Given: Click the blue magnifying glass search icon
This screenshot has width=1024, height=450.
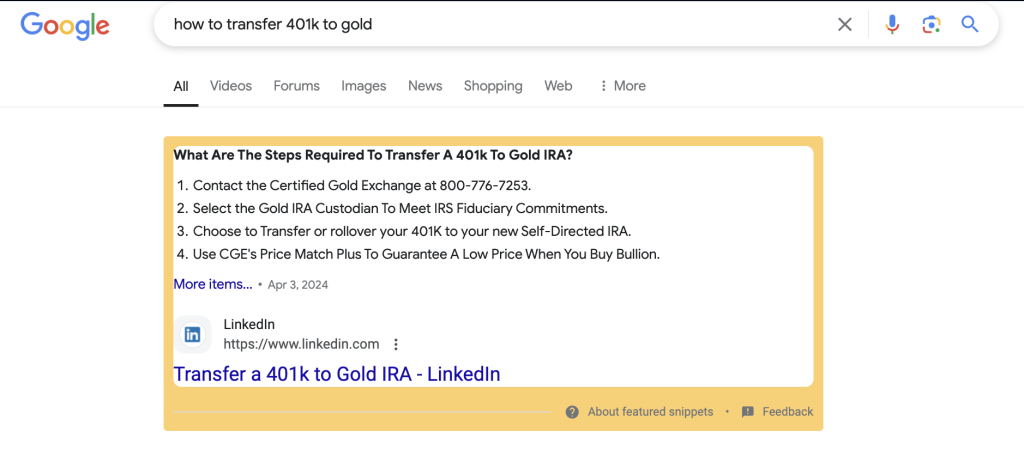Looking at the screenshot, I should point(970,25).
